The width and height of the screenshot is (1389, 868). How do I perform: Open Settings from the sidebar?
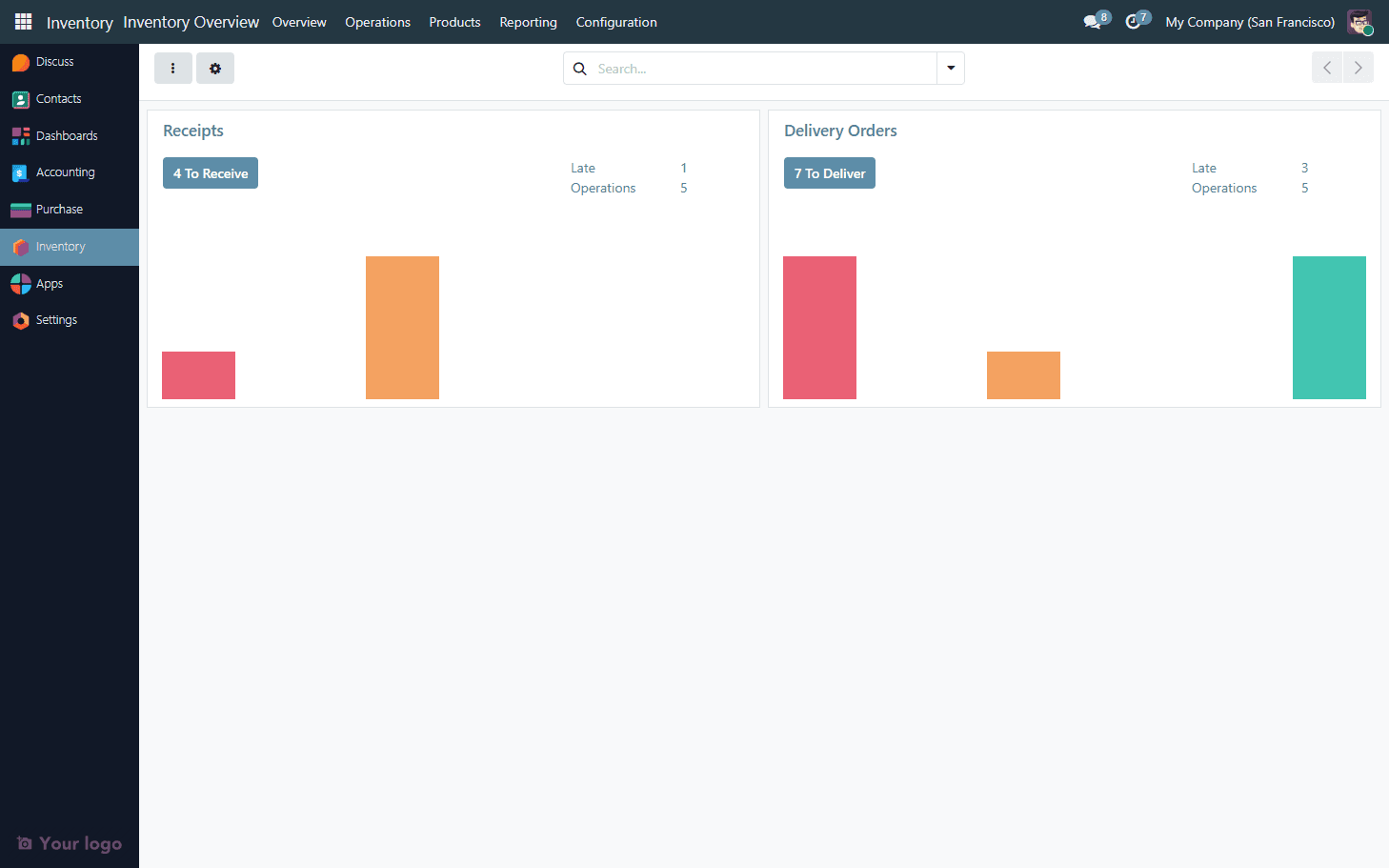[x=56, y=320]
